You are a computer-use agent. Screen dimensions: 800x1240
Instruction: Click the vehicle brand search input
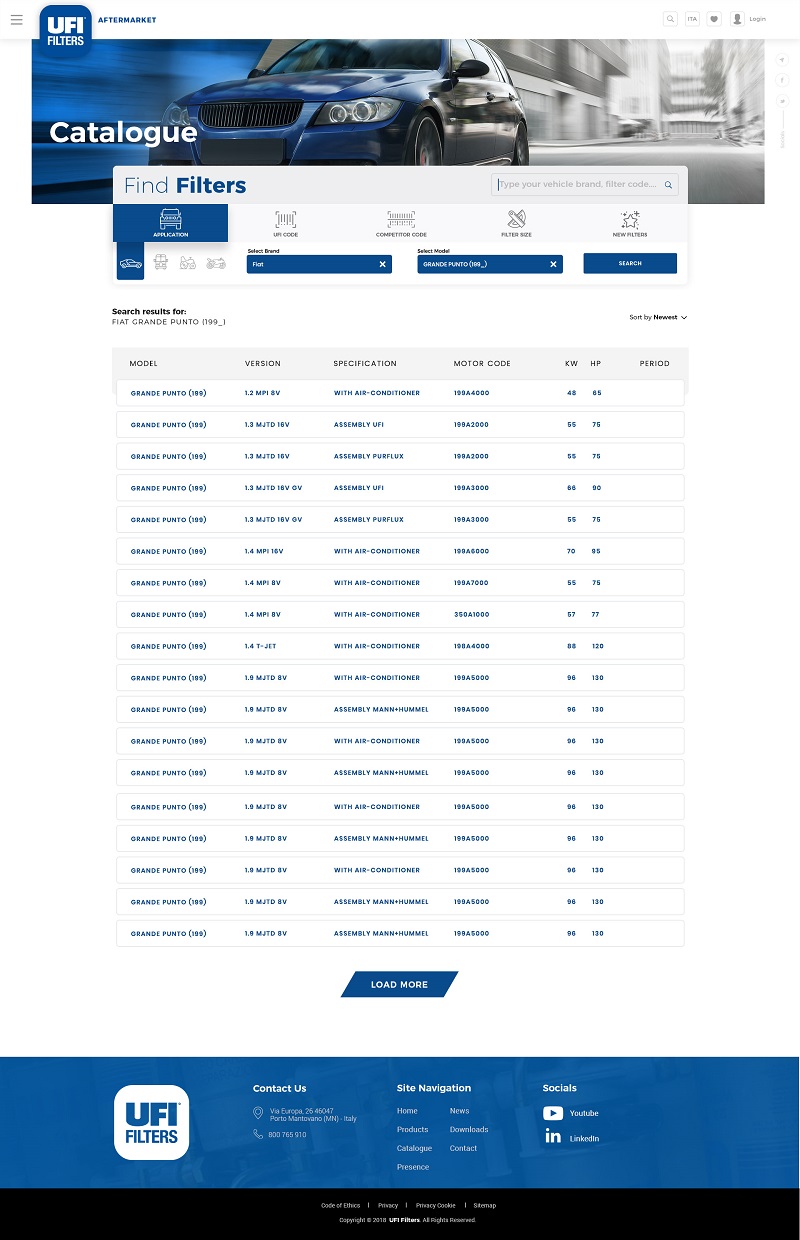pyautogui.click(x=578, y=185)
